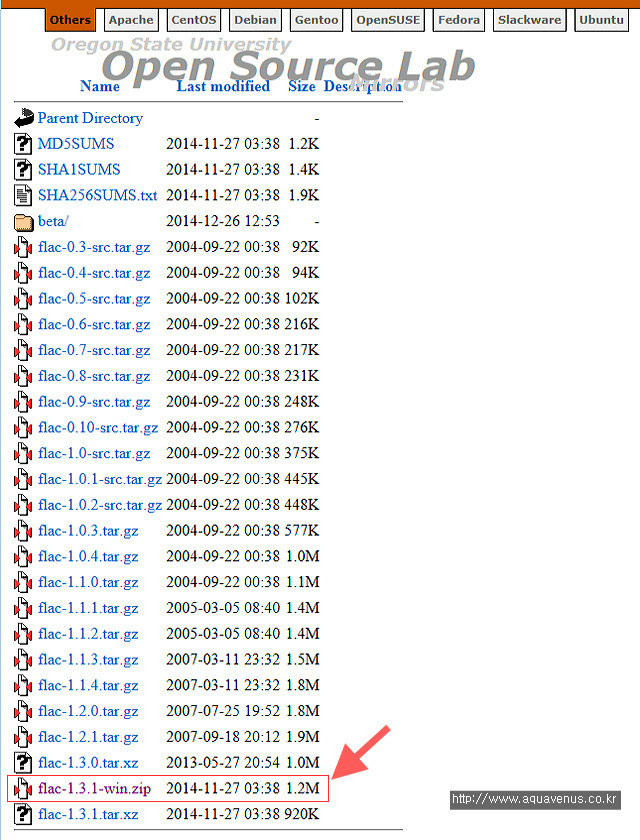This screenshot has height=840, width=640.
Task: Open the Others tab
Action: 70,20
